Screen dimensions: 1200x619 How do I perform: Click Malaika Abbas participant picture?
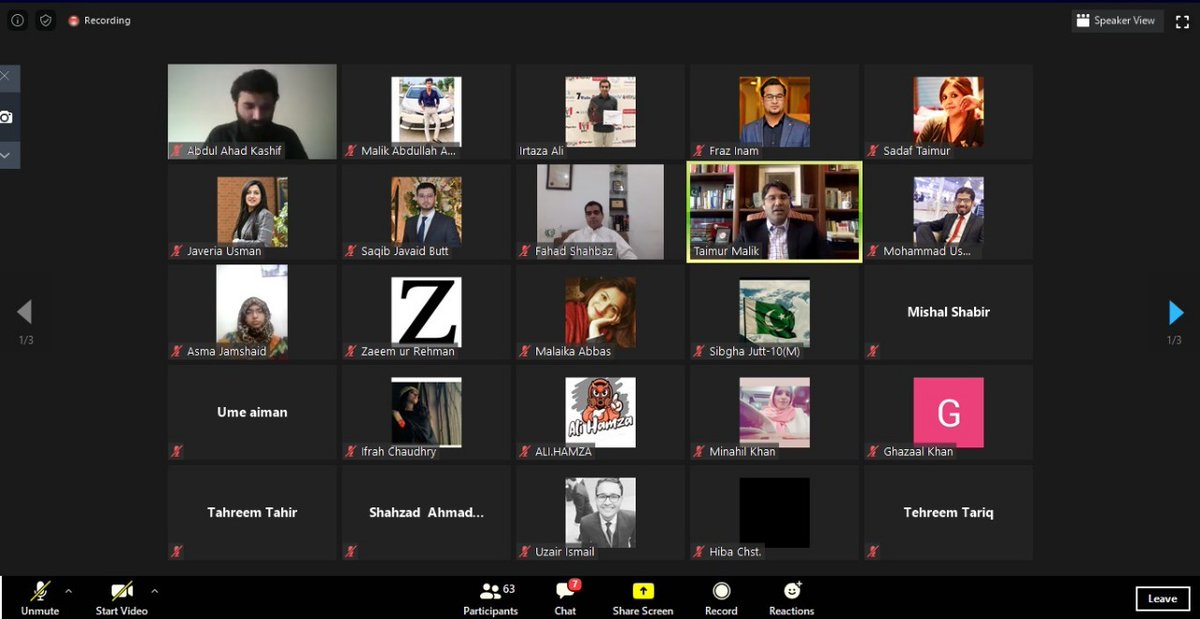[x=600, y=312]
